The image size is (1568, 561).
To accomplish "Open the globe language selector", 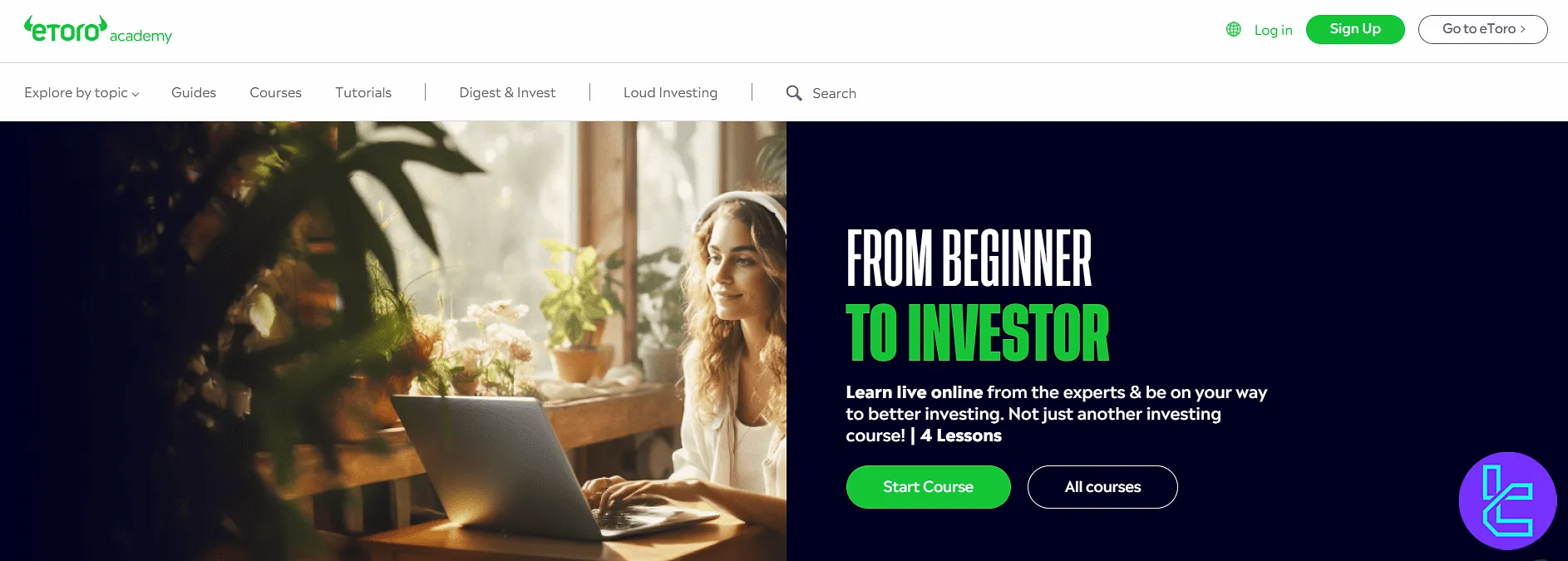I will (x=1234, y=29).
